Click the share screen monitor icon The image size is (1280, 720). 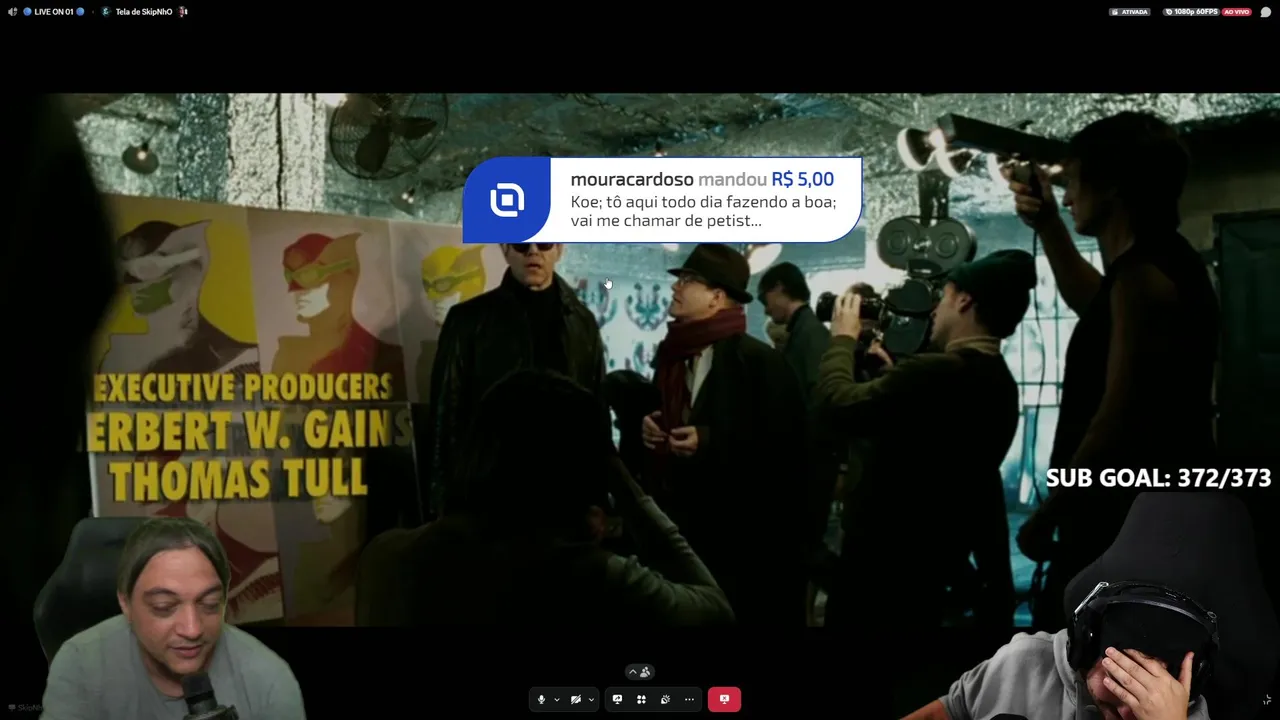[x=617, y=700]
